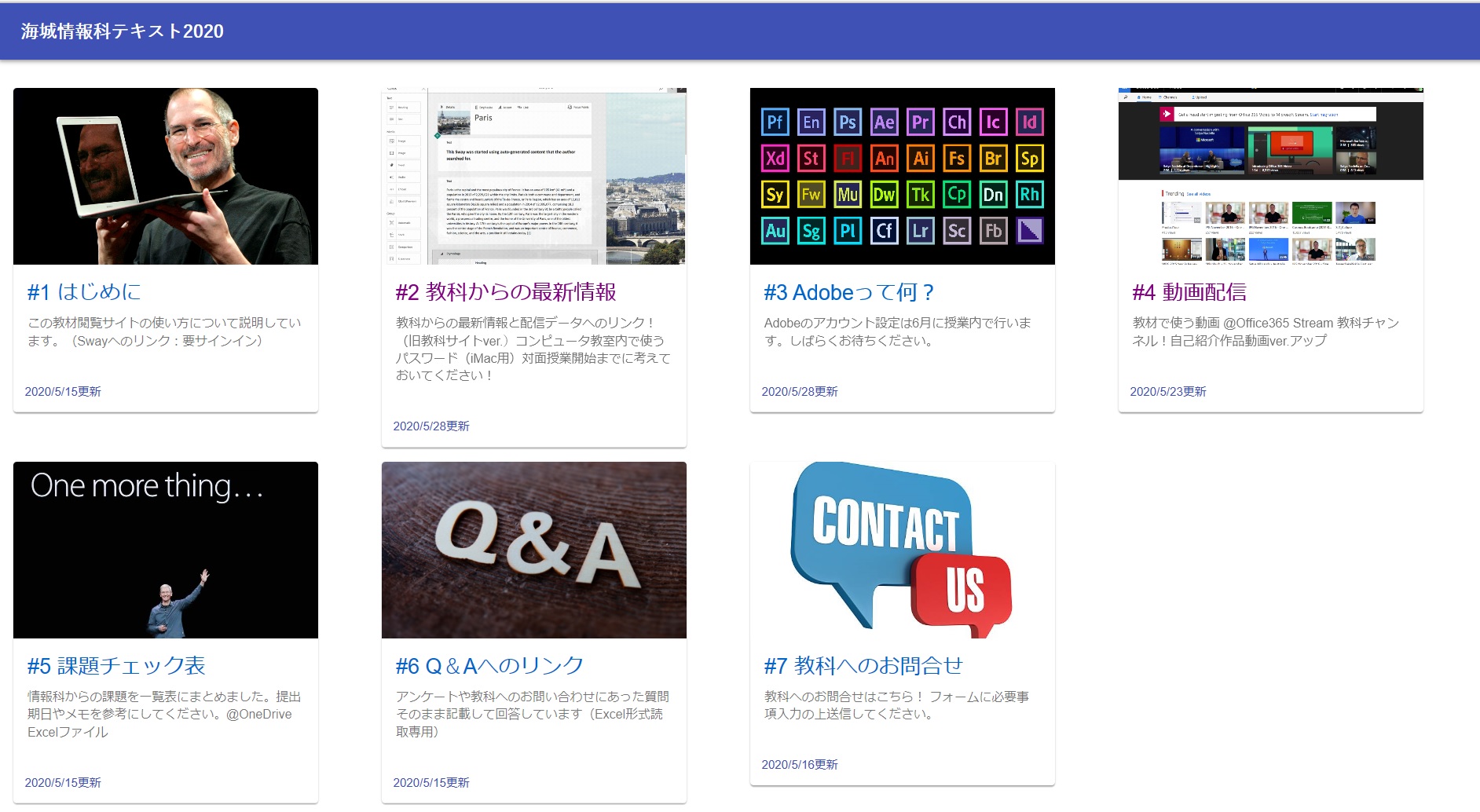Click the En Encore icon in Adobe image

[x=811, y=122]
